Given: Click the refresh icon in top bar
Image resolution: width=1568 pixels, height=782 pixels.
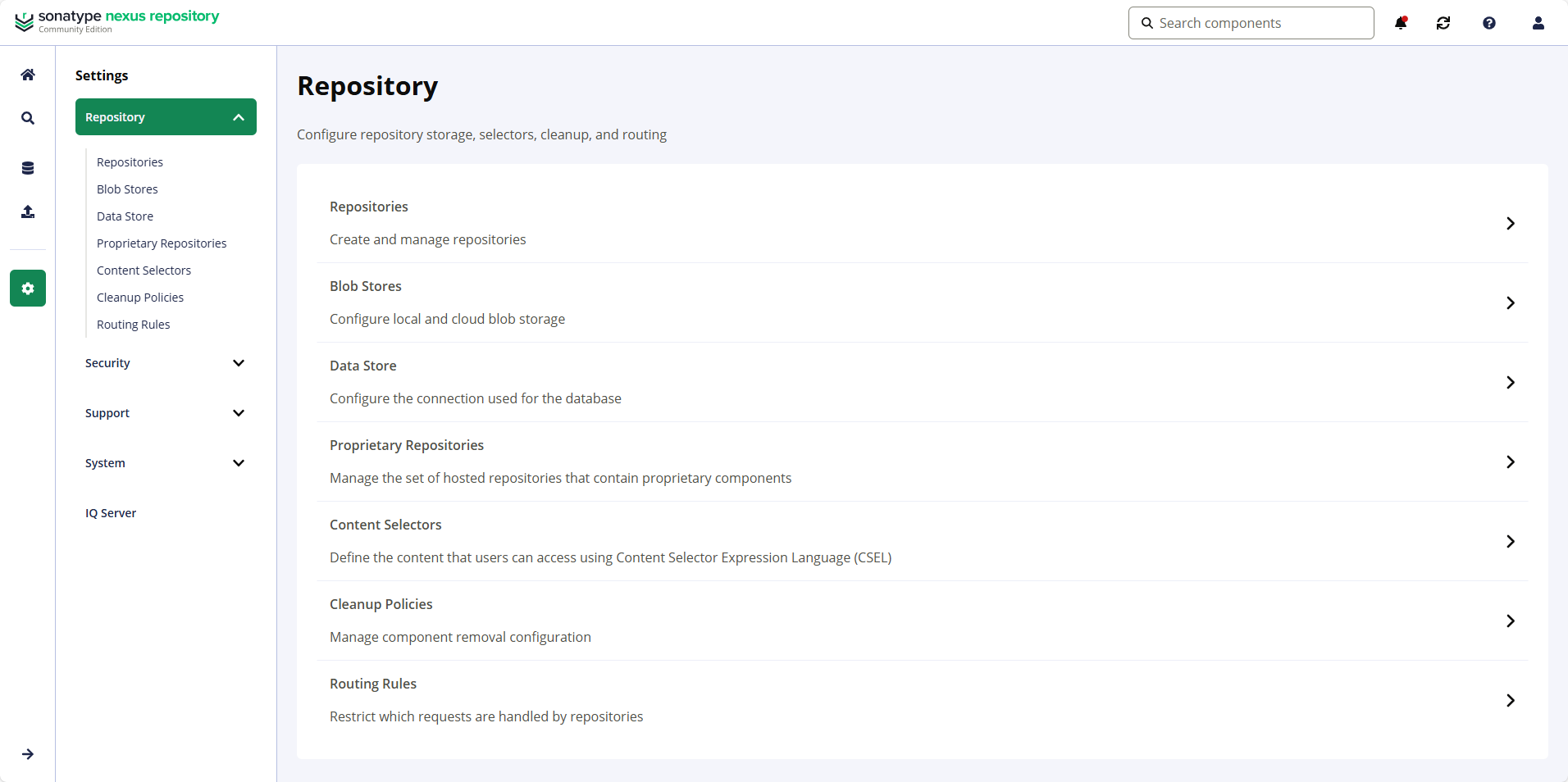Looking at the screenshot, I should pyautogui.click(x=1443, y=23).
